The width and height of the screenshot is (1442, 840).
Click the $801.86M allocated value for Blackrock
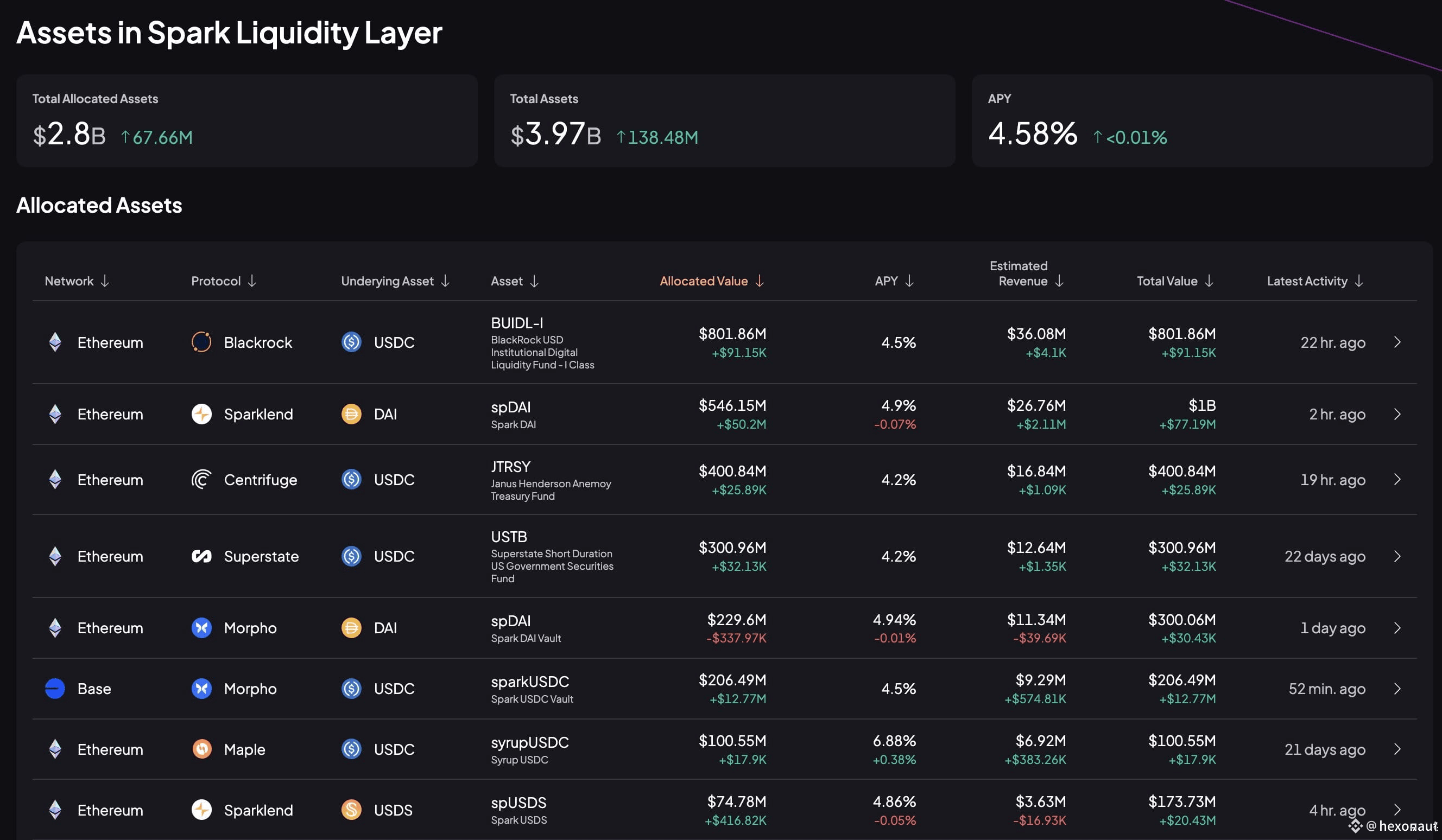pyautogui.click(x=732, y=333)
